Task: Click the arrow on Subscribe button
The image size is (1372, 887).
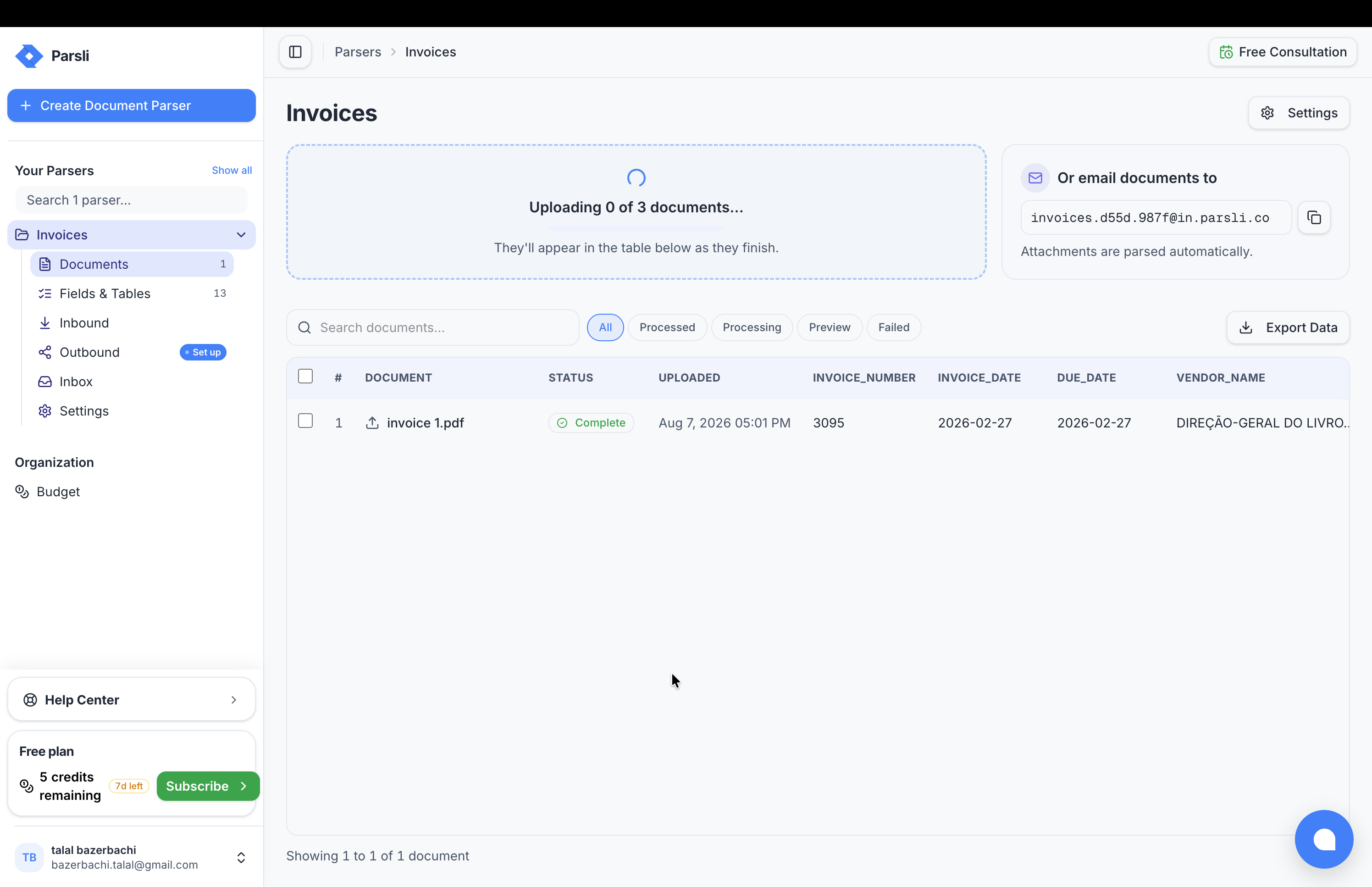Action: 243,786
